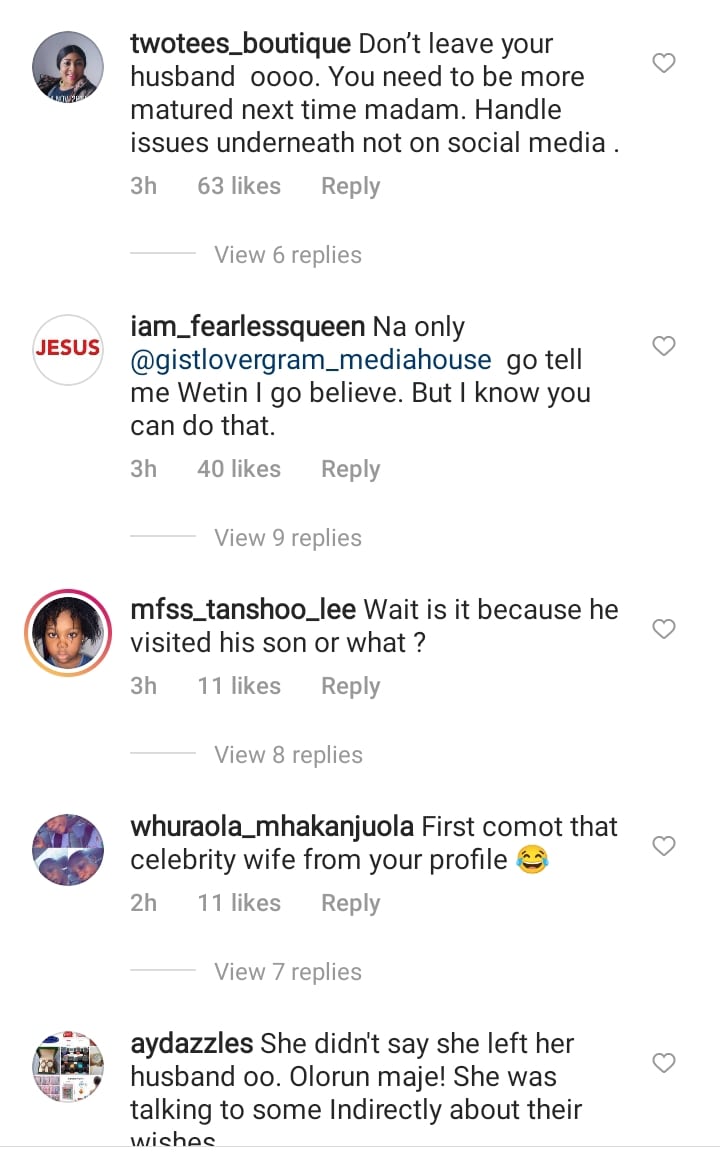Expand View 7 replies
This screenshot has height=1153, width=720.
click(x=288, y=972)
